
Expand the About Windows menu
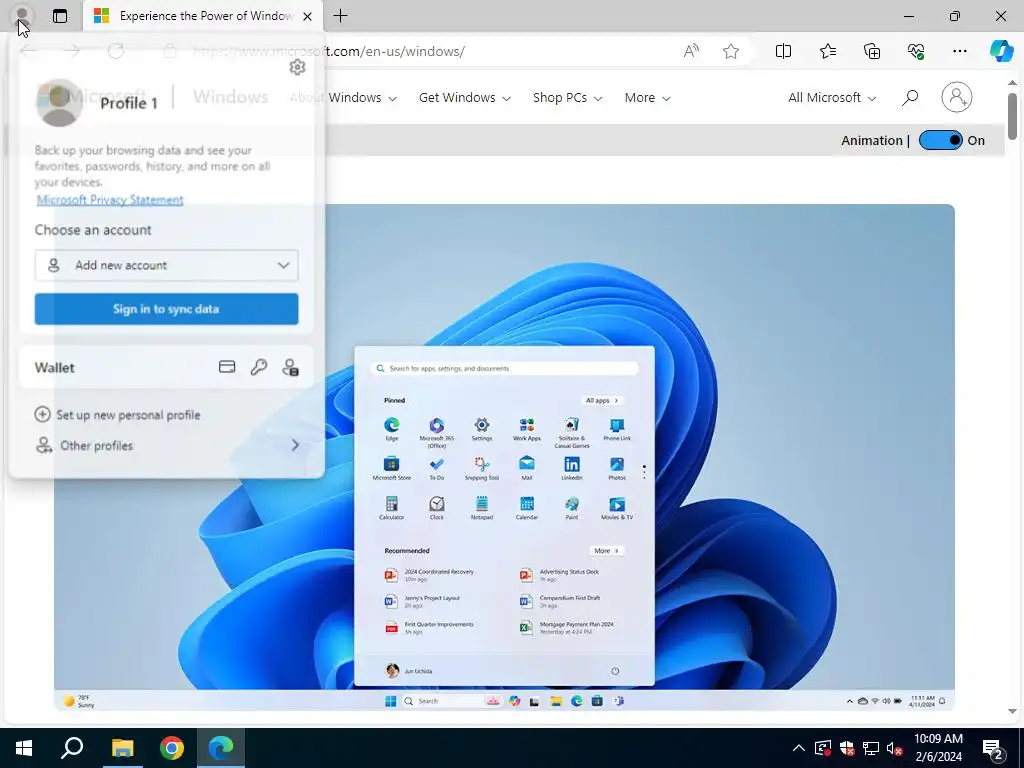pos(343,97)
